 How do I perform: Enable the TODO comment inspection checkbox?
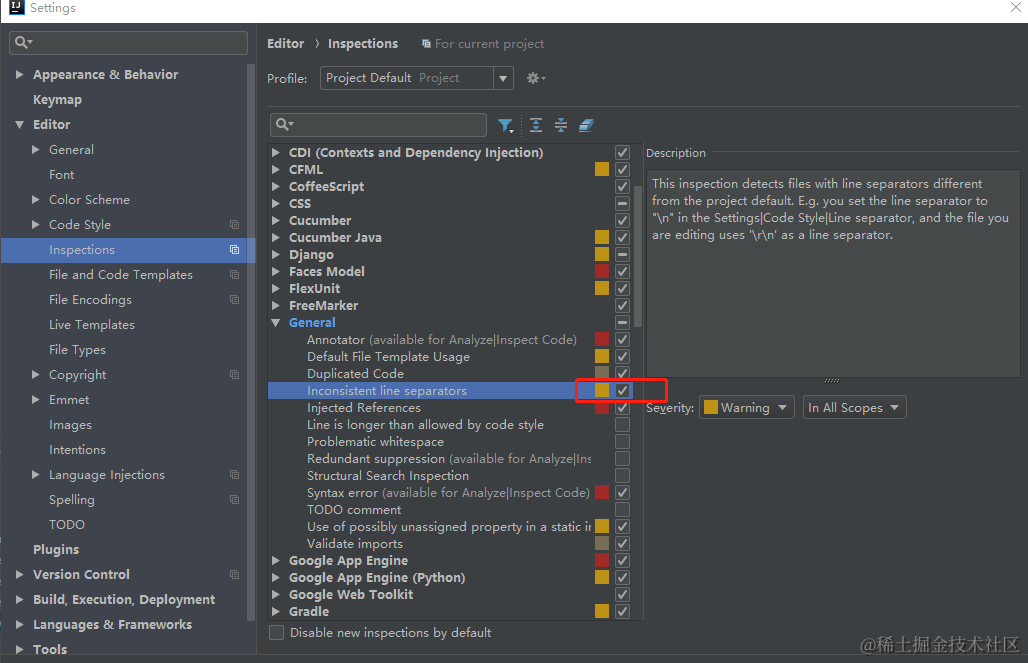coord(622,510)
